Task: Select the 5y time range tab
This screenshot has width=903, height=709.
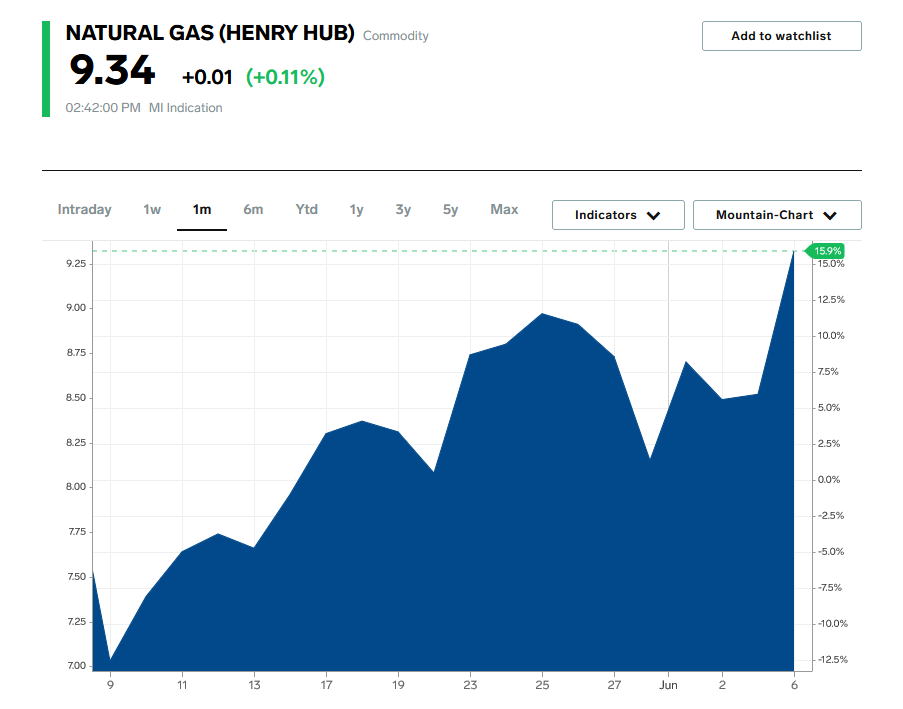Action: pos(450,210)
